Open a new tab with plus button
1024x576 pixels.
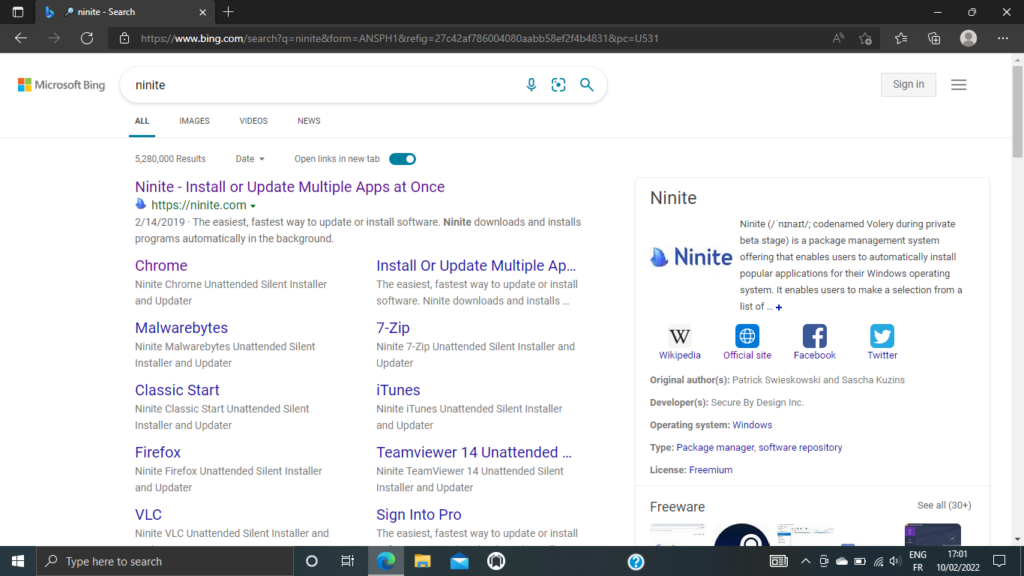pyautogui.click(x=228, y=12)
